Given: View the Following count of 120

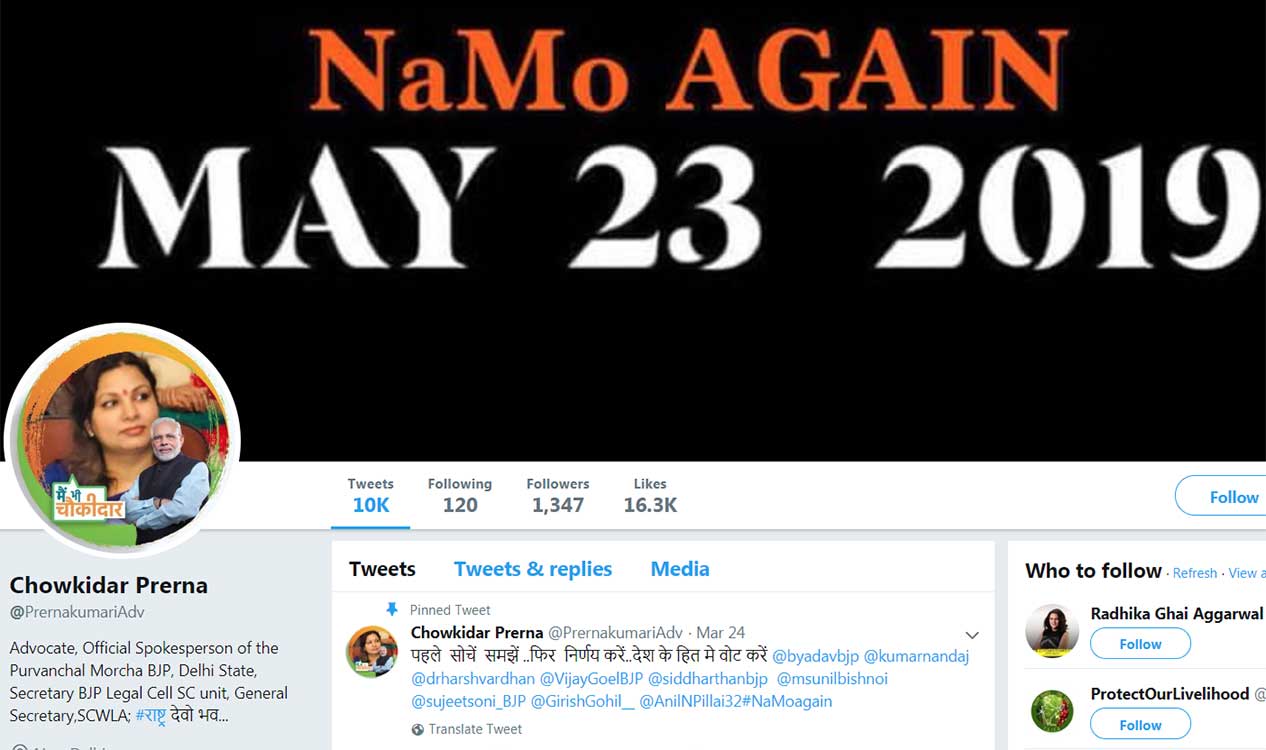Looking at the screenshot, I should 460,495.
